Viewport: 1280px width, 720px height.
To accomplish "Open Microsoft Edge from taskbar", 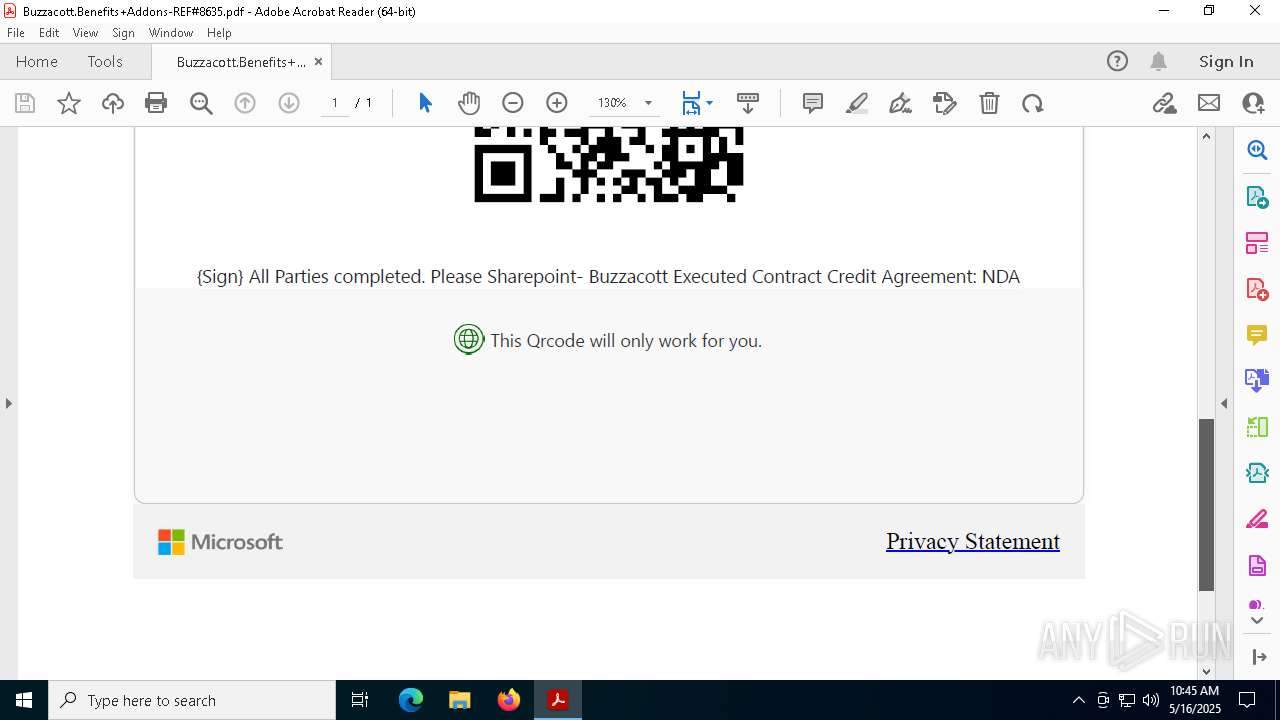I will pyautogui.click(x=411, y=700).
